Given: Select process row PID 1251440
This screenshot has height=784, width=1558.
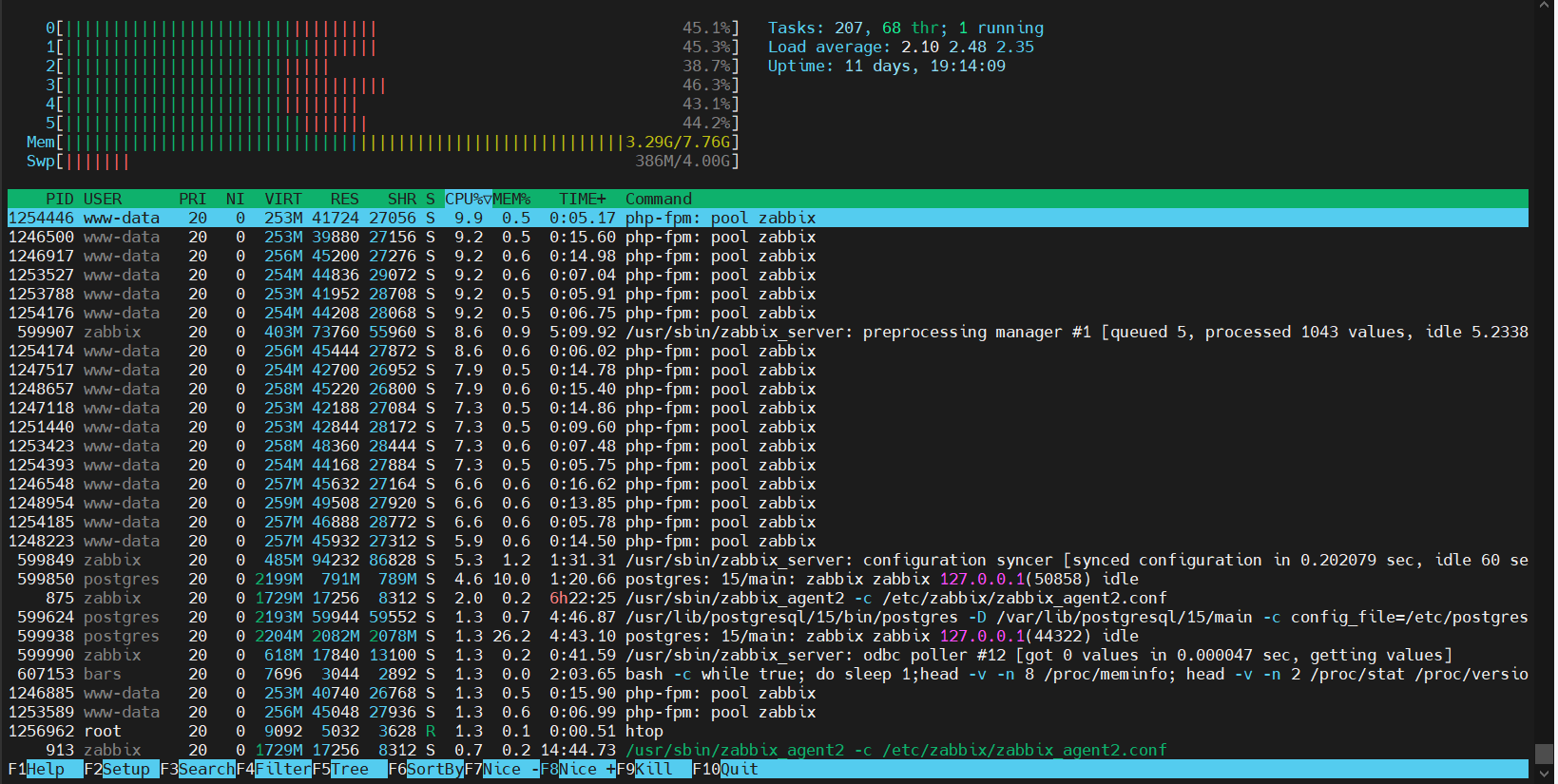Looking at the screenshot, I should [768, 427].
